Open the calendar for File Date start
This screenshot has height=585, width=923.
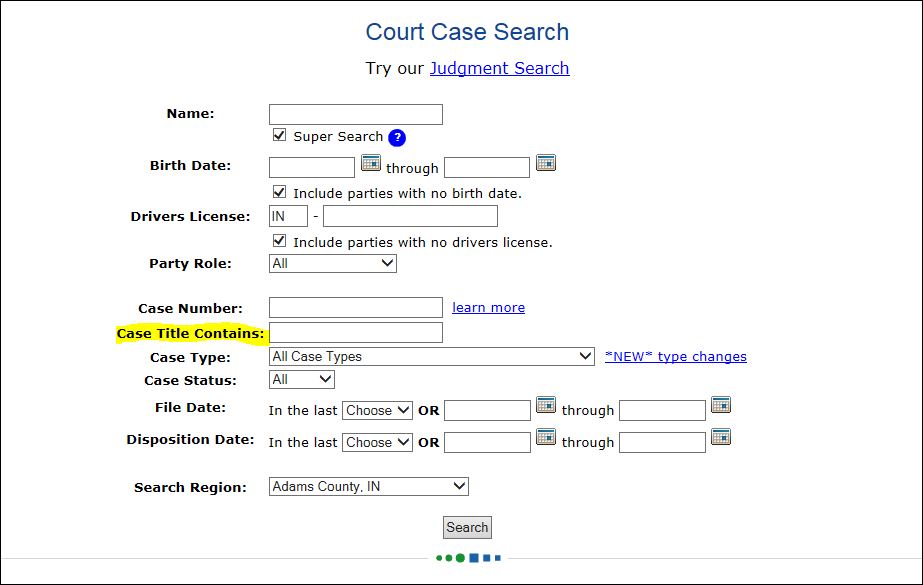(x=546, y=404)
